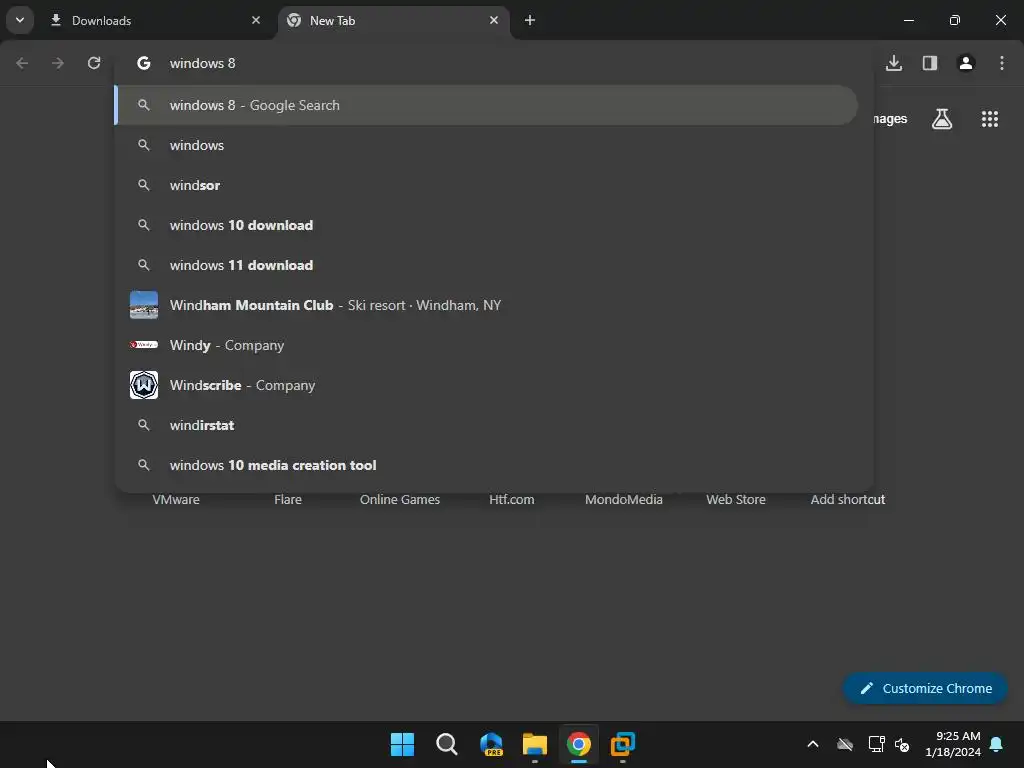Click the browser Forward arrow
1024x768 pixels.
point(58,63)
